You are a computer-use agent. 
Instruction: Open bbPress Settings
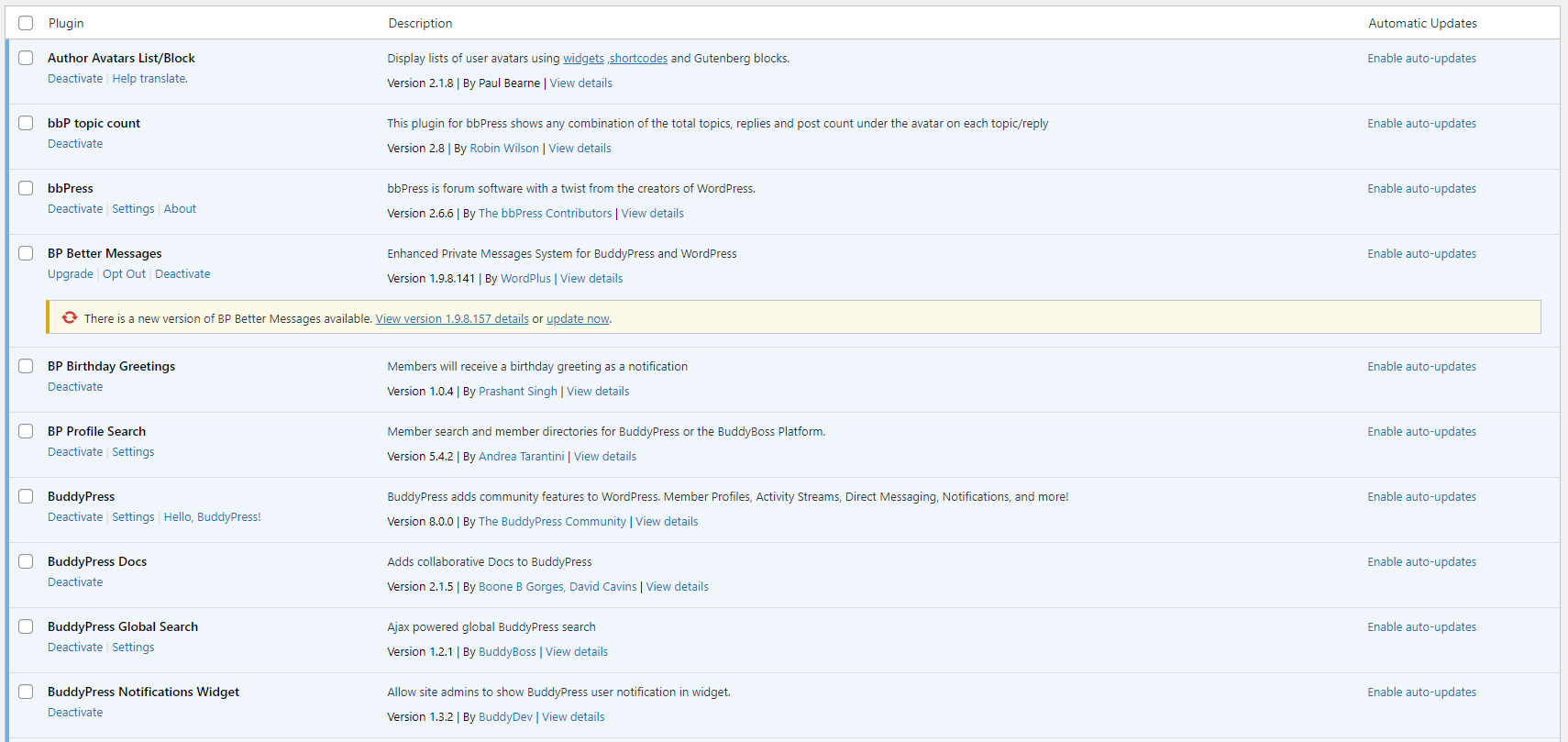click(x=133, y=209)
